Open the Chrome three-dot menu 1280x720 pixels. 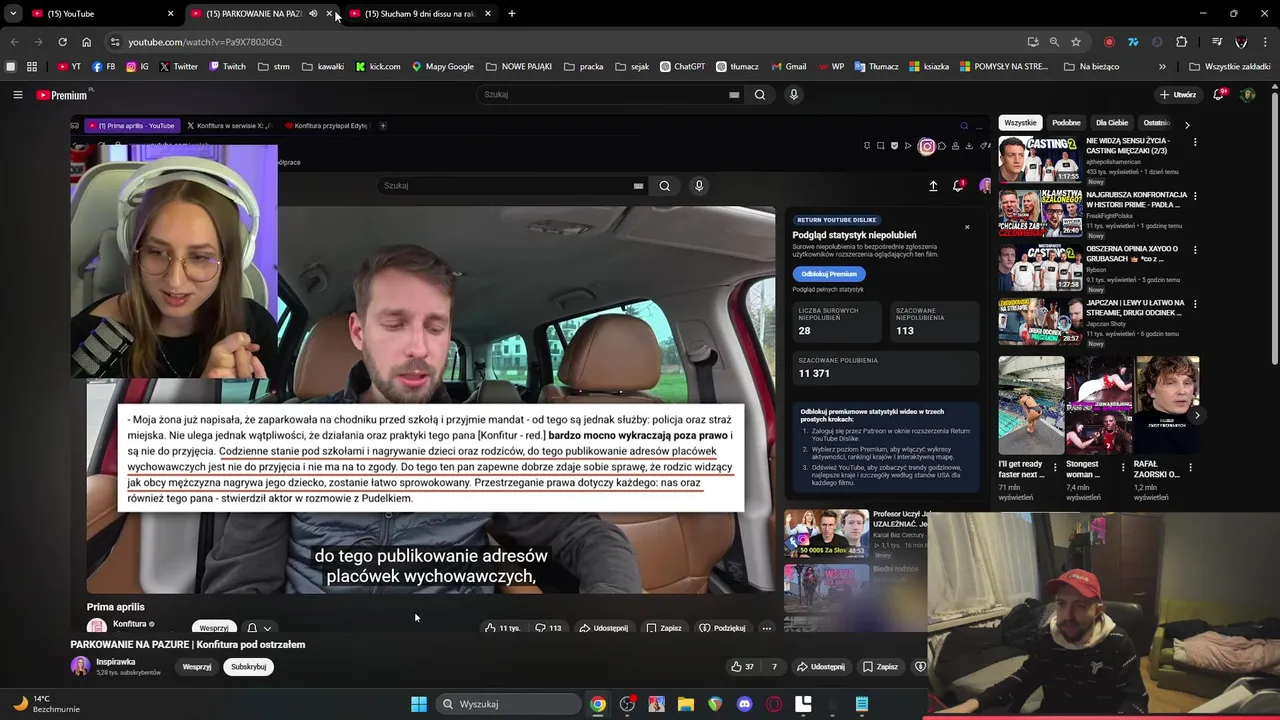pos(1264,42)
